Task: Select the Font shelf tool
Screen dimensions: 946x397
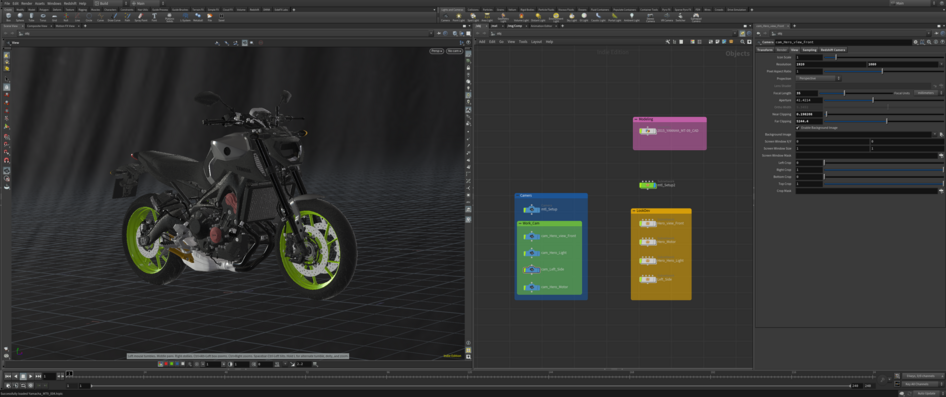Action: (x=154, y=16)
